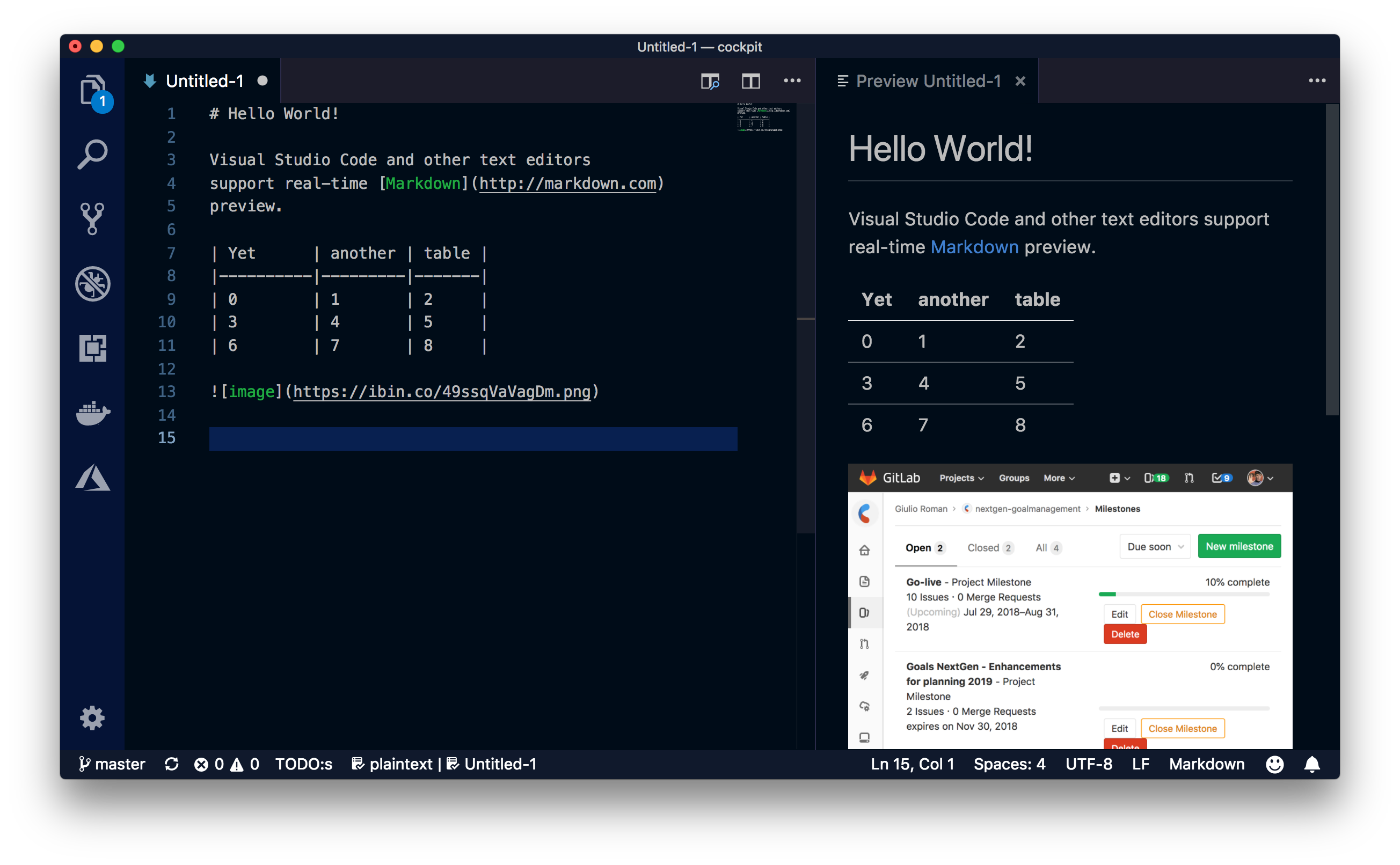Screen dimensions: 1400x865
Task: Open the Source Control view icon
Action: 93,218
